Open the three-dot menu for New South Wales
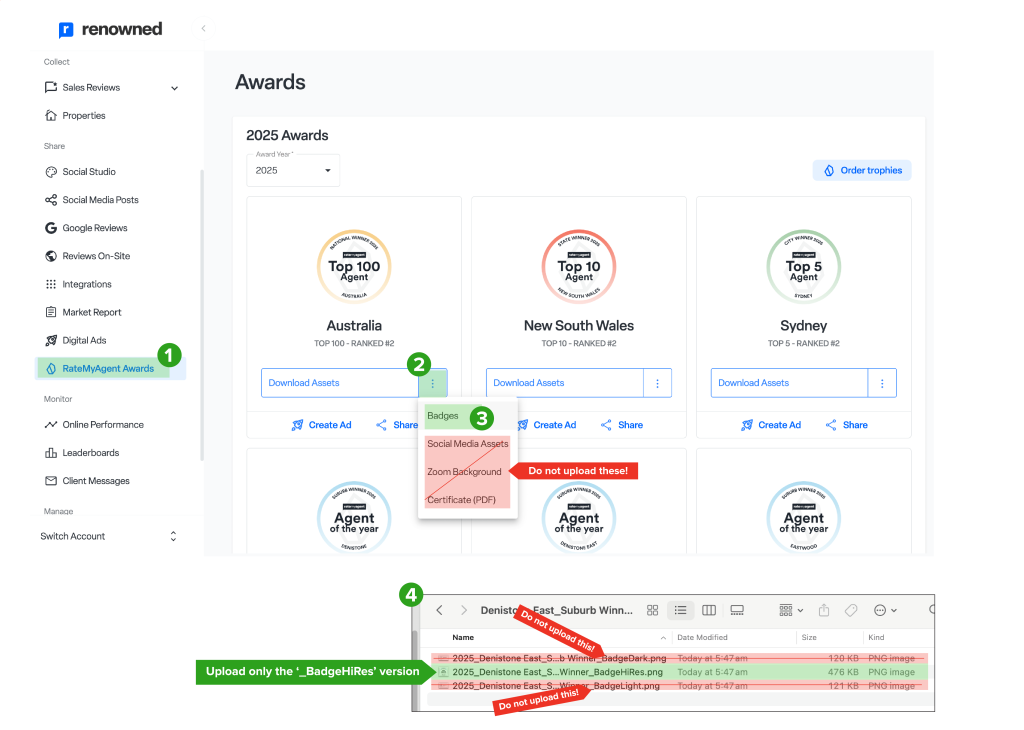This screenshot has width=1024, height=730. click(657, 383)
